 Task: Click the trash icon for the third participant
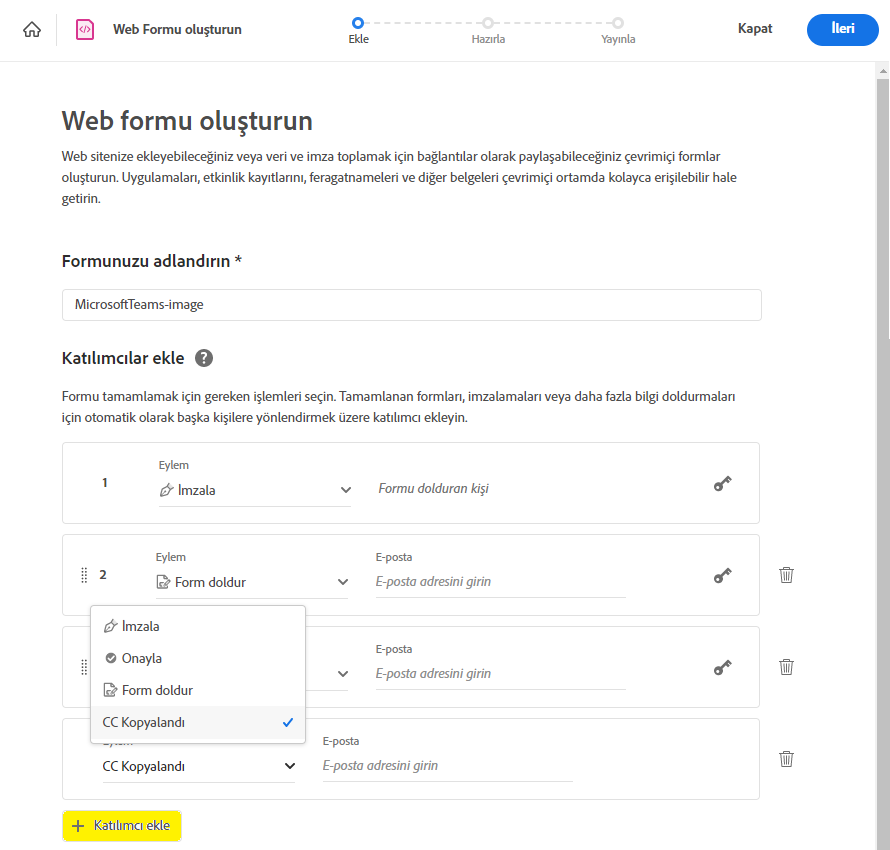click(787, 667)
